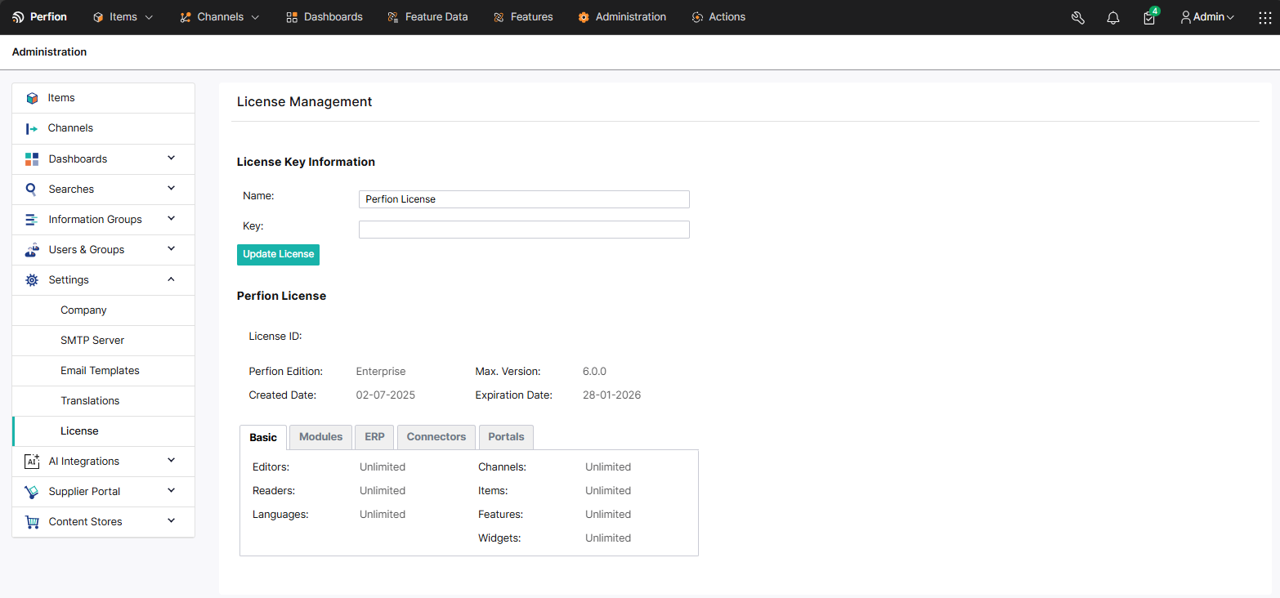
Task: Switch to the Portals tab
Action: point(506,437)
